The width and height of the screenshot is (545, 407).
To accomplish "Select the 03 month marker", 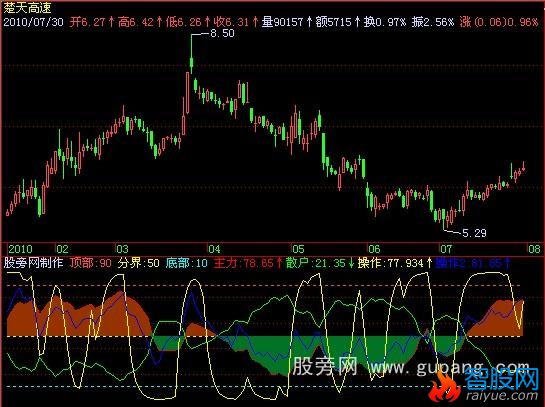I will pyautogui.click(x=122, y=249).
